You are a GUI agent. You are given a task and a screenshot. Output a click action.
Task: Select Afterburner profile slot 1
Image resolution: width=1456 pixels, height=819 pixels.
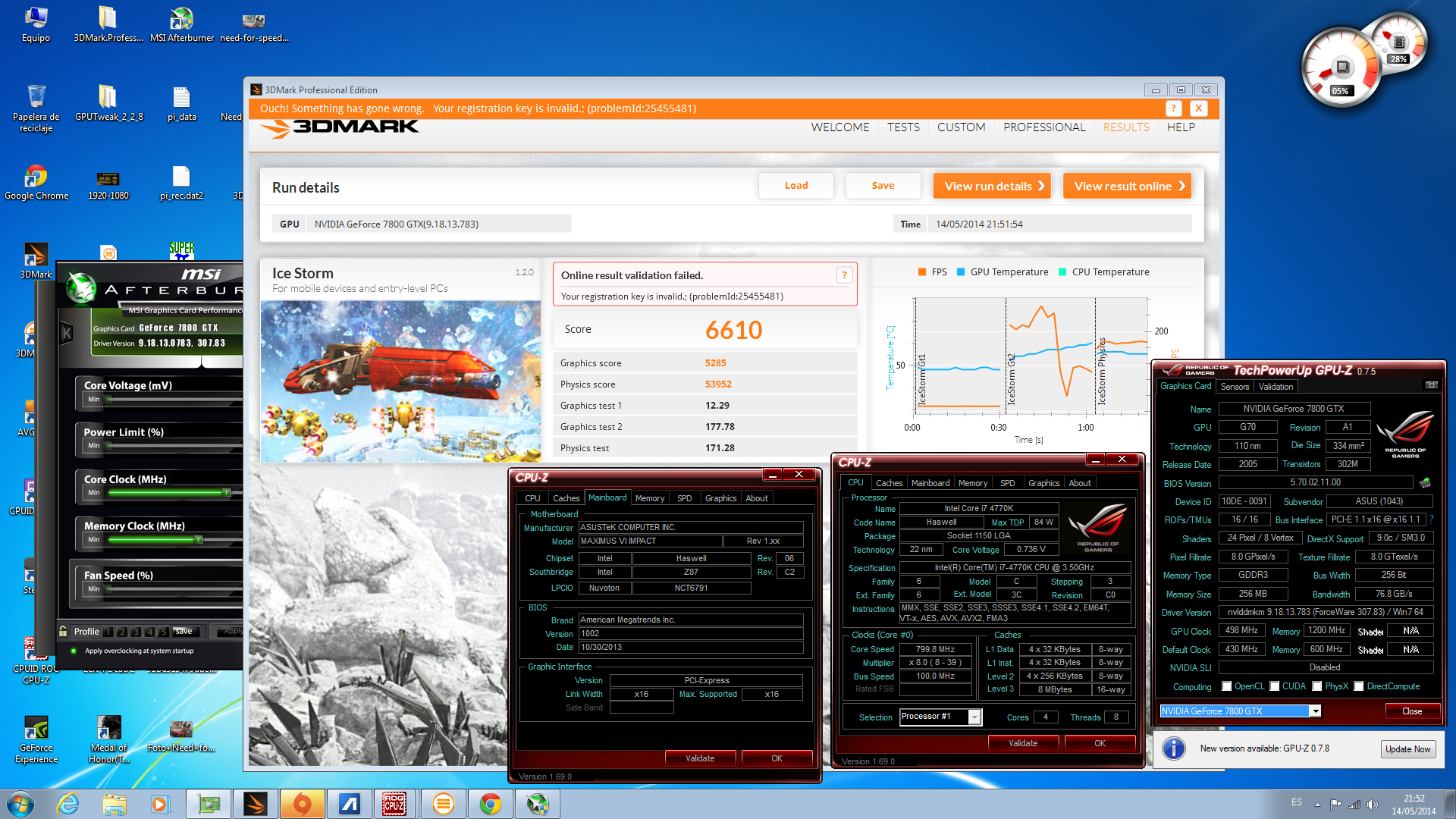coord(108,632)
